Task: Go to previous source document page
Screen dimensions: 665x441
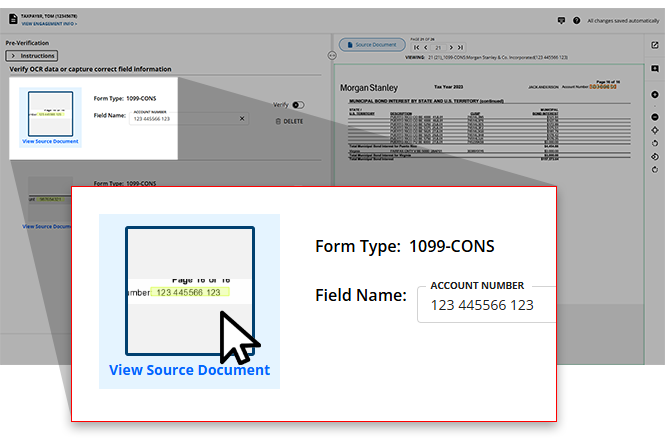Action: coord(426,47)
